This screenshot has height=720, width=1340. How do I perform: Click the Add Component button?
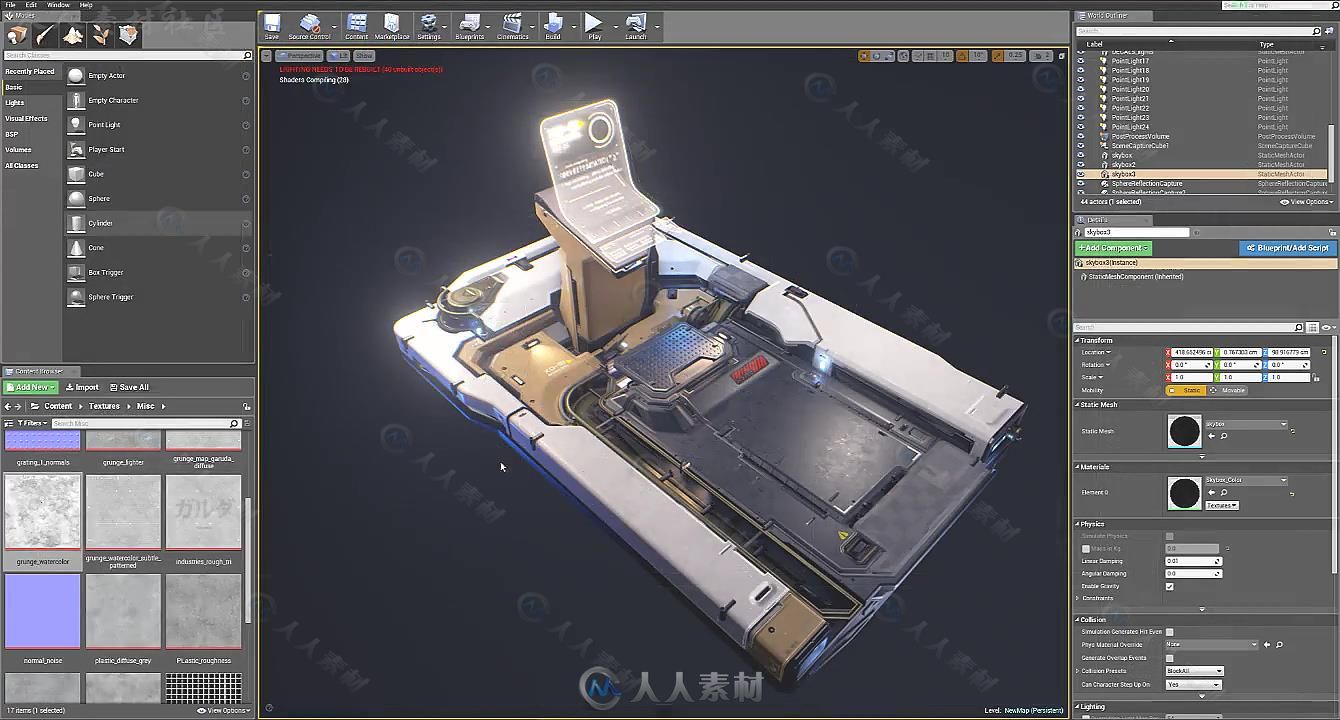1113,248
